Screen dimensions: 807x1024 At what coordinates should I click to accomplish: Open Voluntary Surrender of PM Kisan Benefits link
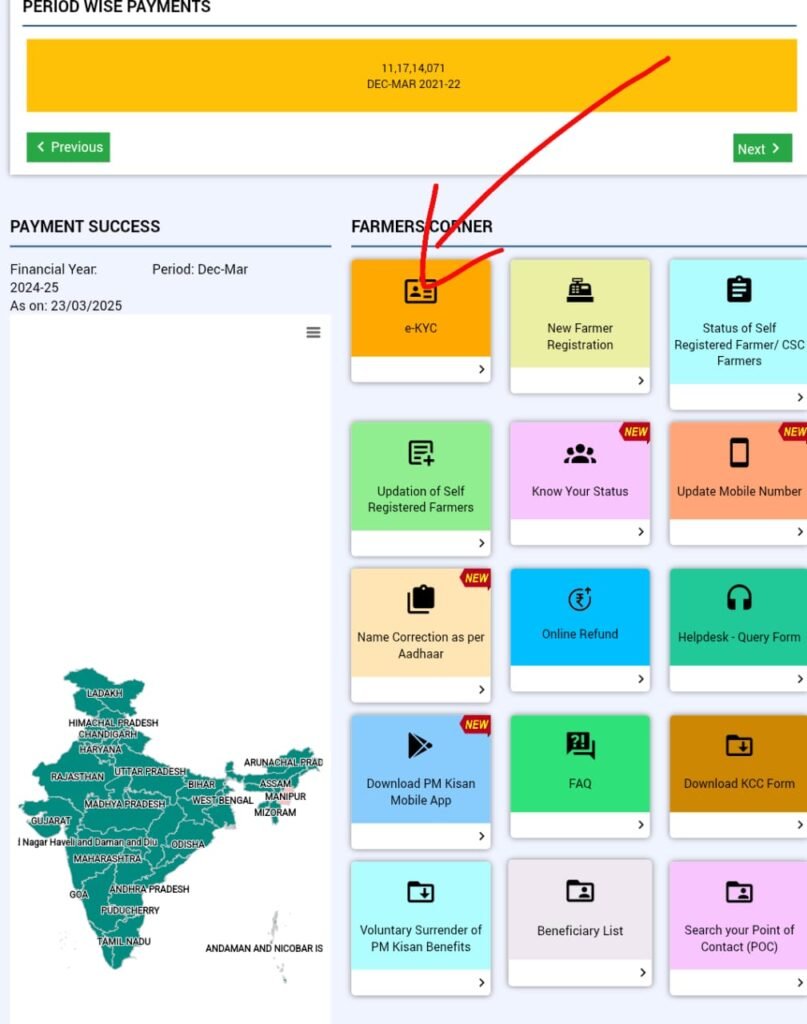(421, 938)
